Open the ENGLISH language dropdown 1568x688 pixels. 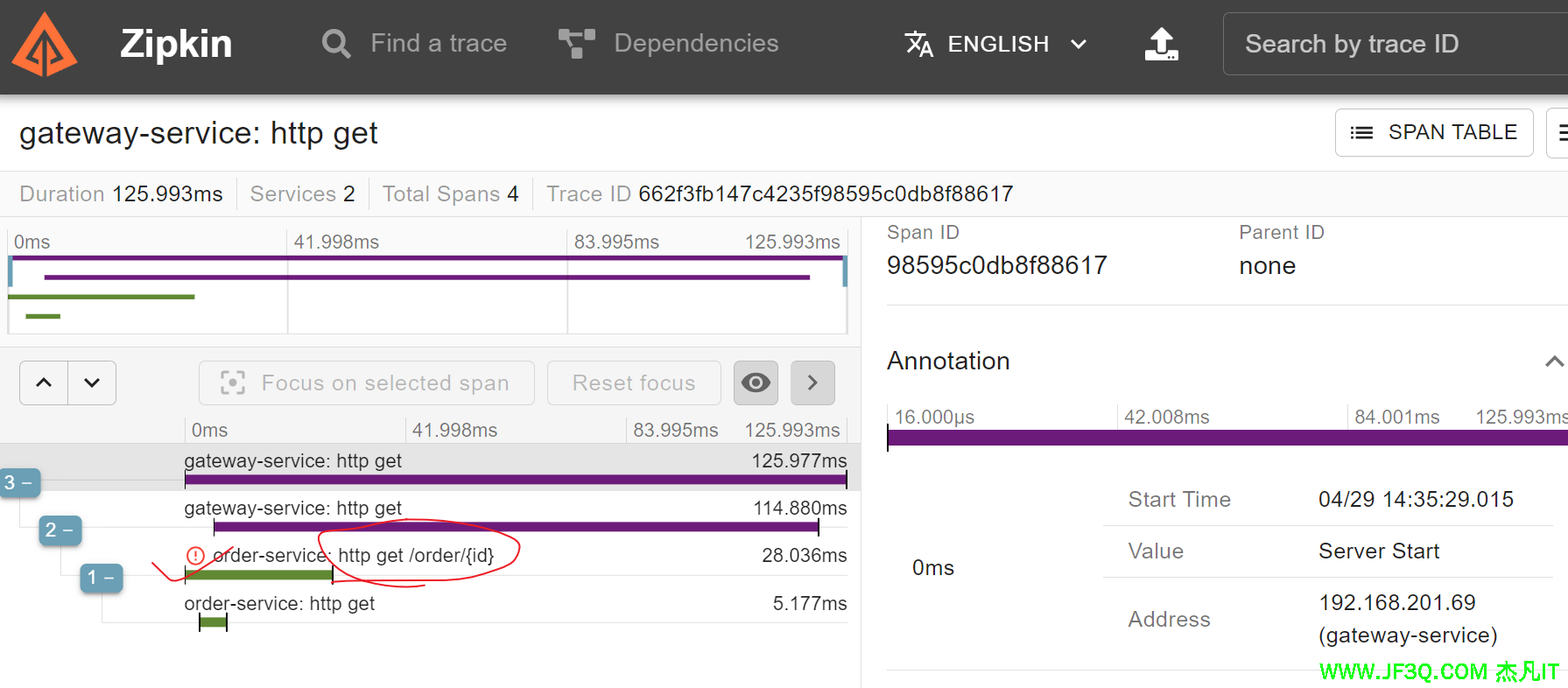click(996, 44)
